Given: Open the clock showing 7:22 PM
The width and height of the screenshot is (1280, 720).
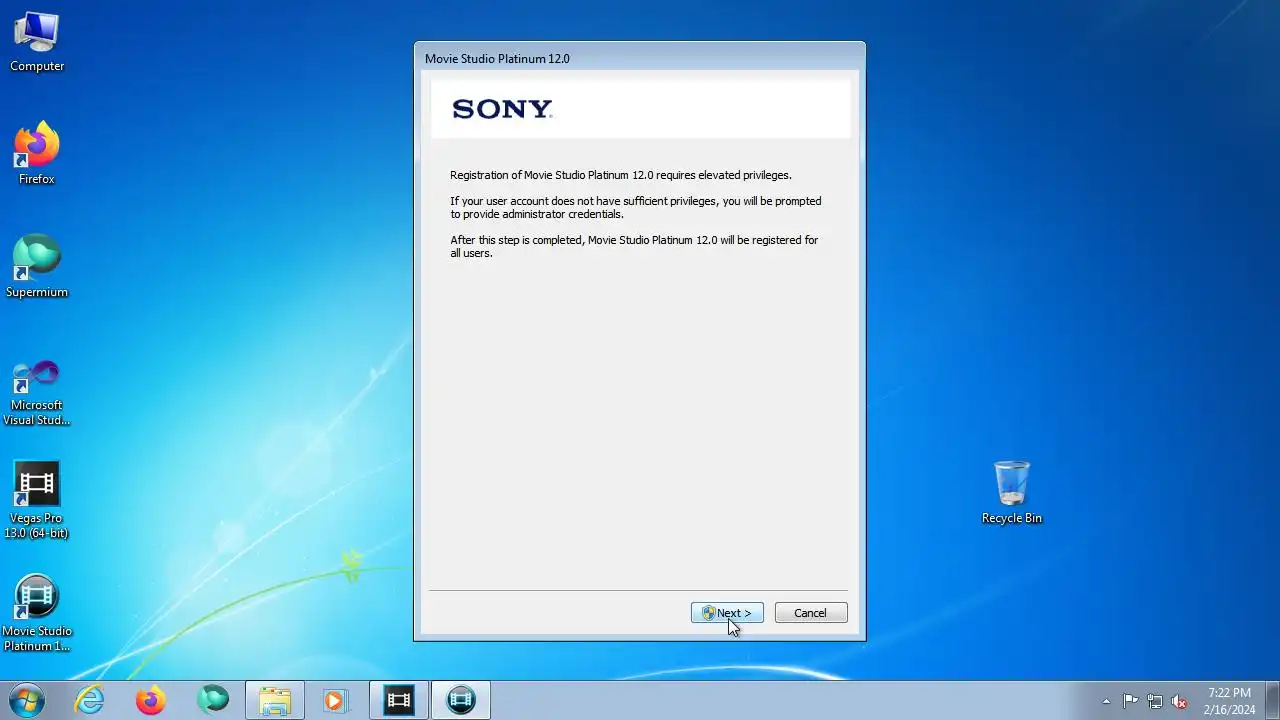Looking at the screenshot, I should [1229, 701].
